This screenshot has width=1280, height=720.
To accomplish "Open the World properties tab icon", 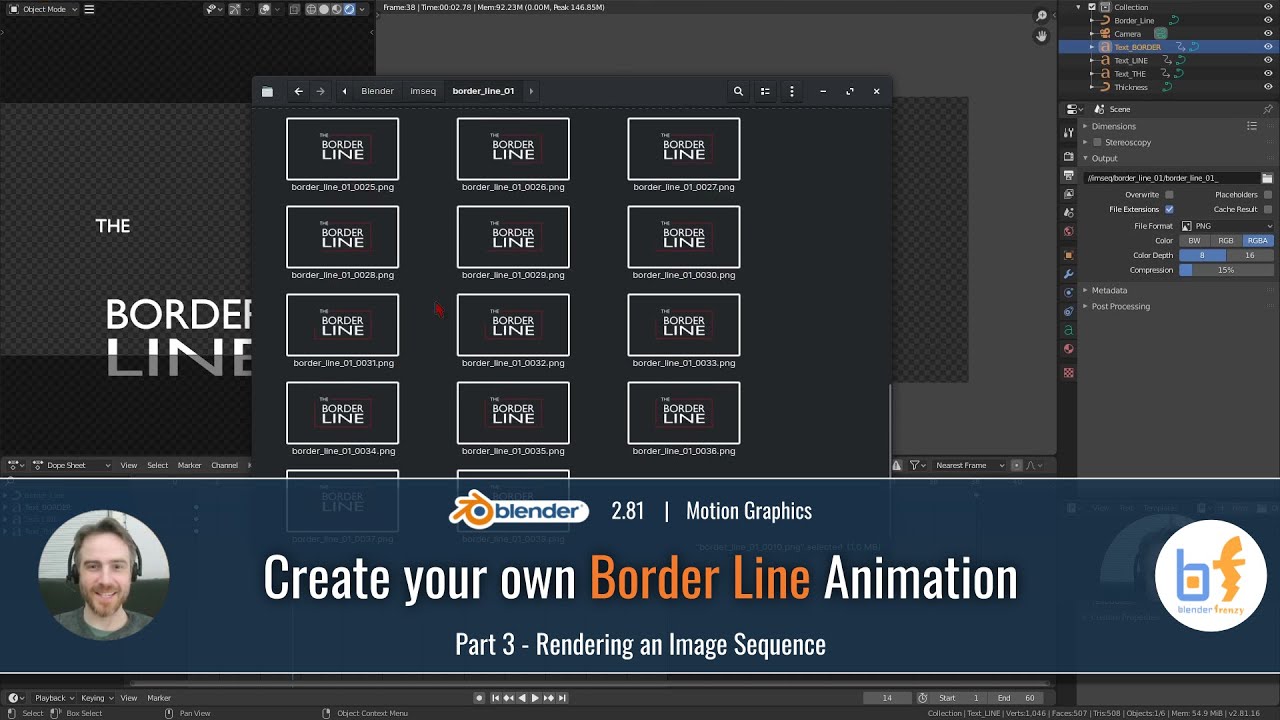I will pos(1069,232).
